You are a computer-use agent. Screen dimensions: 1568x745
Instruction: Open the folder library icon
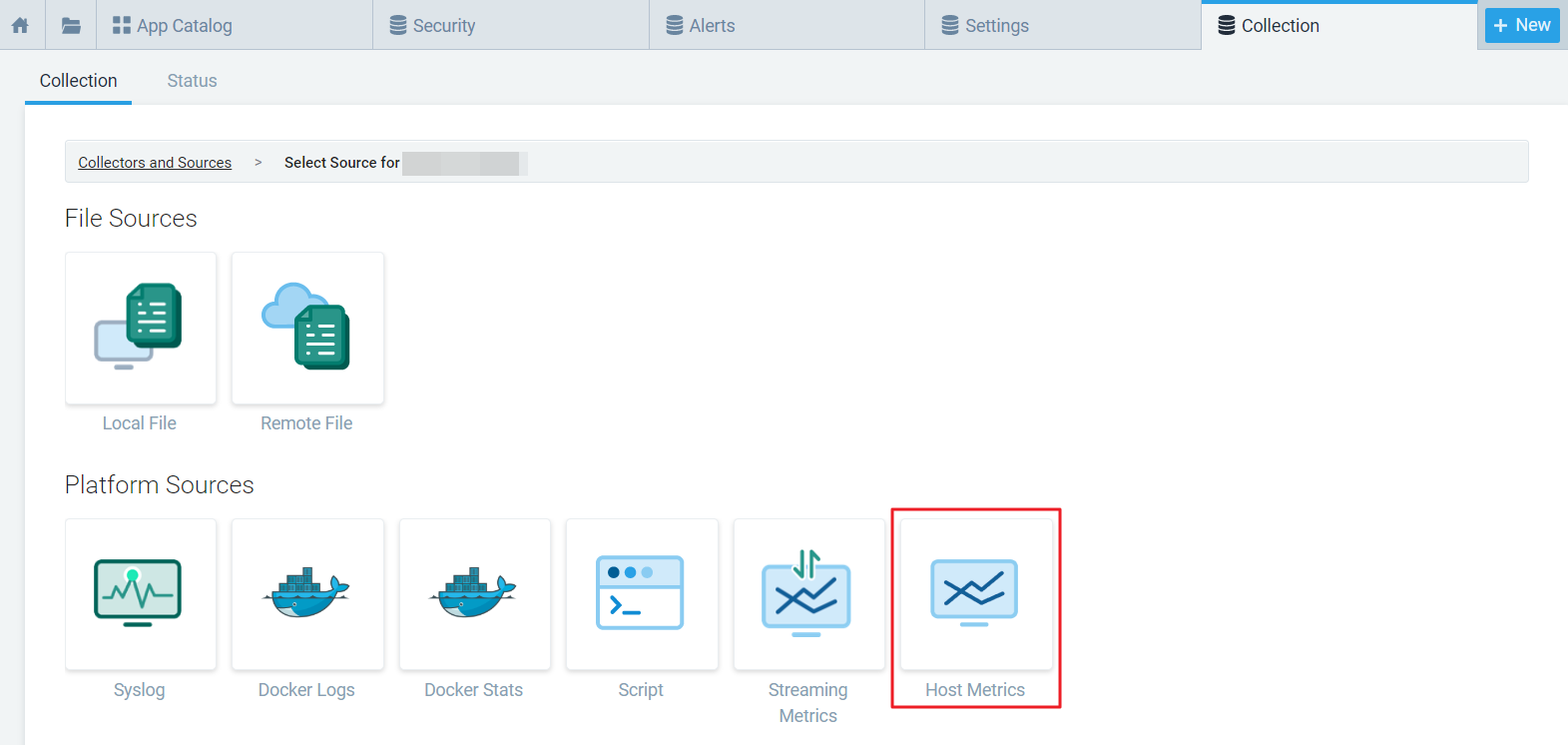pyautogui.click(x=71, y=25)
